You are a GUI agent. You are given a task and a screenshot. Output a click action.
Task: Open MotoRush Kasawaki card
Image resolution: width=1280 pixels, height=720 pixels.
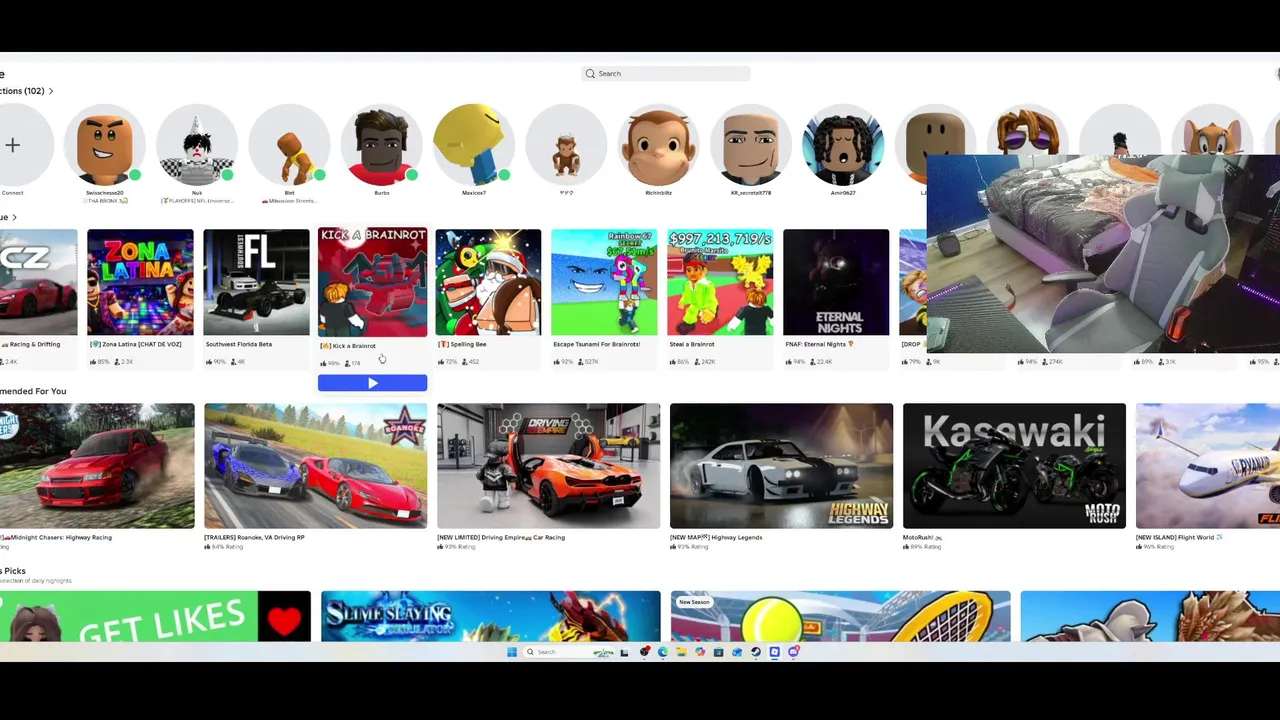(1014, 466)
